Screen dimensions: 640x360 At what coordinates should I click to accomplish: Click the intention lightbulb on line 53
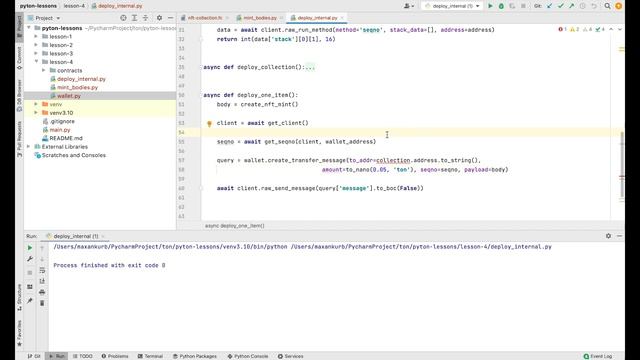[209, 124]
